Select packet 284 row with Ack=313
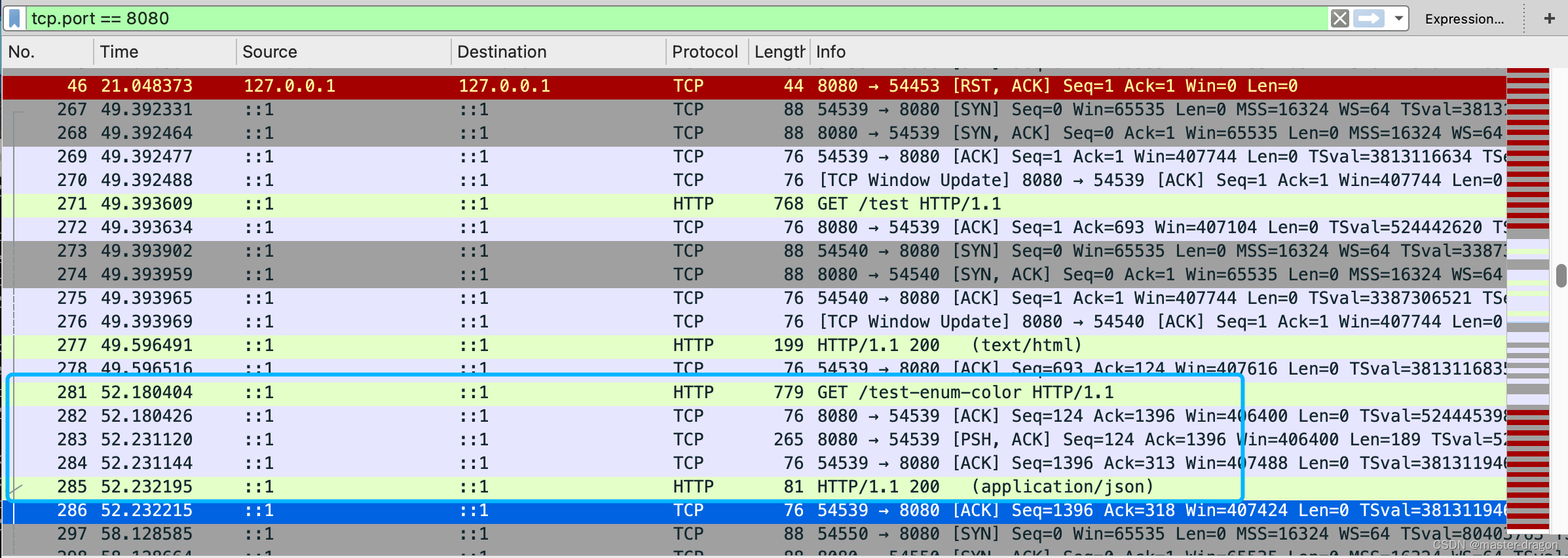1568x558 pixels. 755,464
